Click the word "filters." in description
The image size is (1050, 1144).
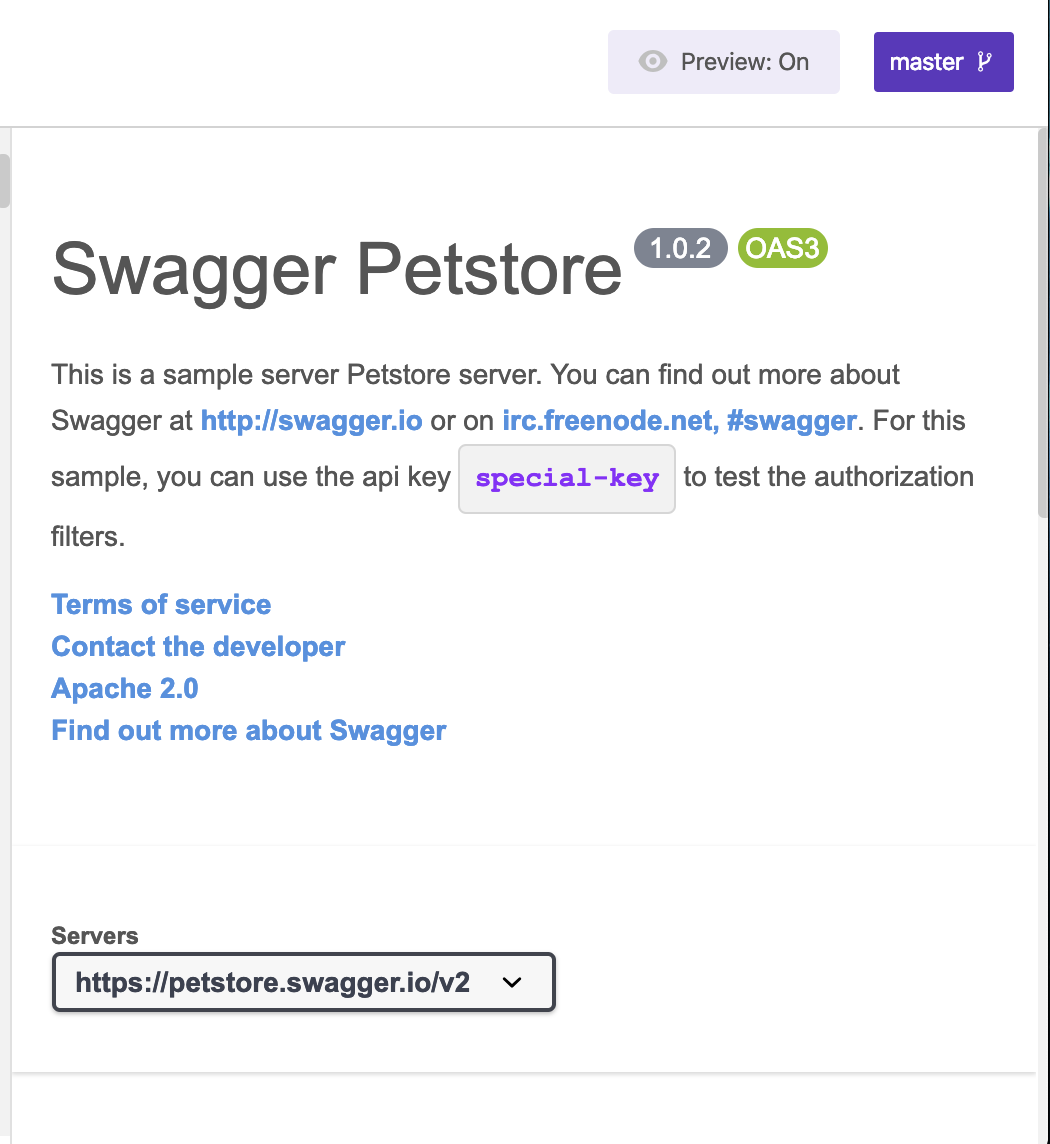tap(88, 536)
